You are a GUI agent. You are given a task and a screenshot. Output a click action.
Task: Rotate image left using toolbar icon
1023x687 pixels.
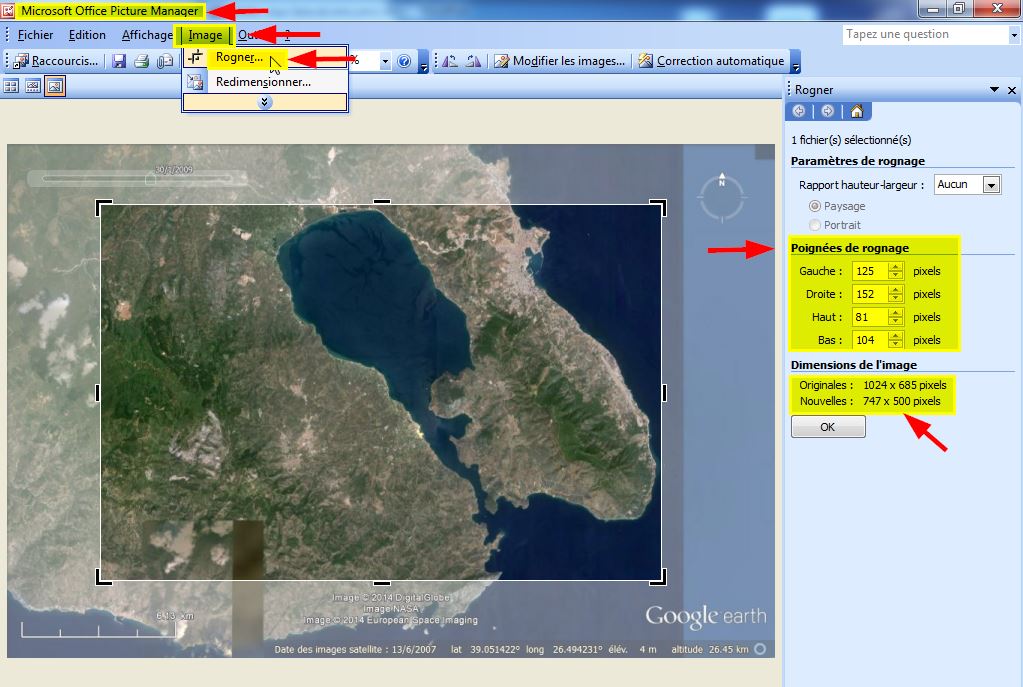[450, 61]
